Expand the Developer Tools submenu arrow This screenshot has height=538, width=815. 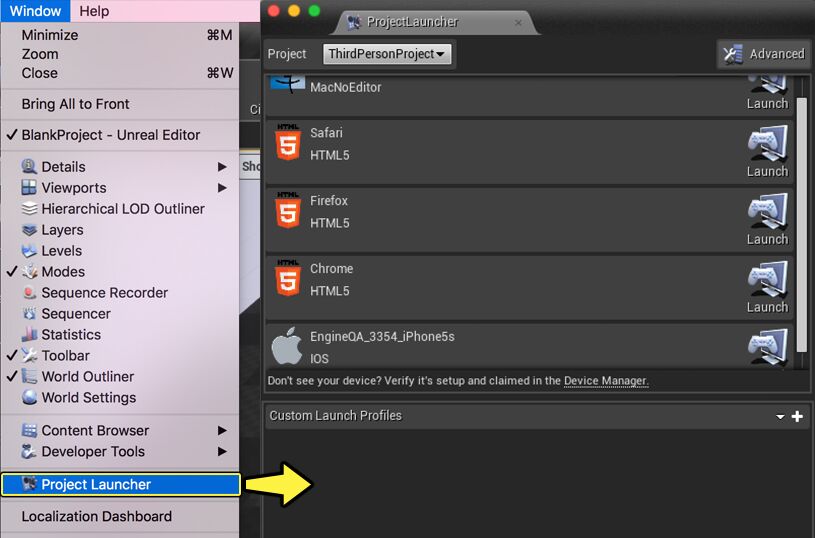(x=222, y=451)
